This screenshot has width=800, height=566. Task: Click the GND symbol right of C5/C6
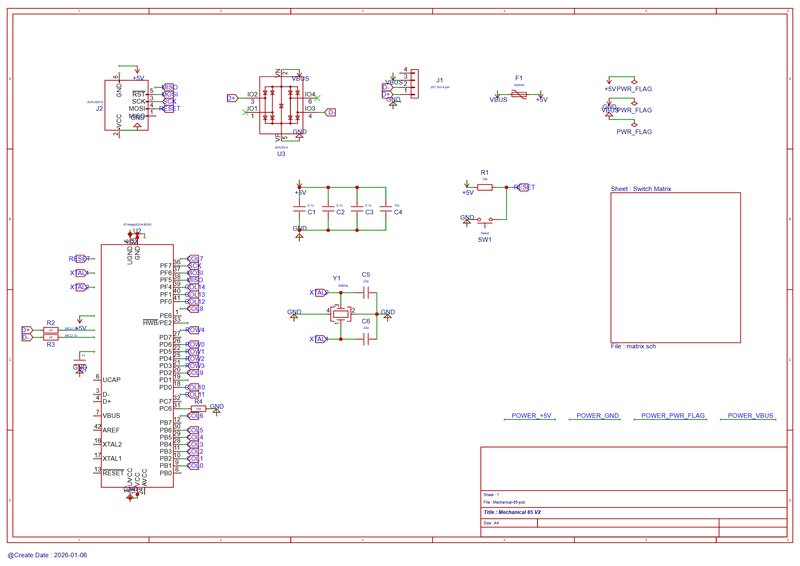click(x=387, y=314)
